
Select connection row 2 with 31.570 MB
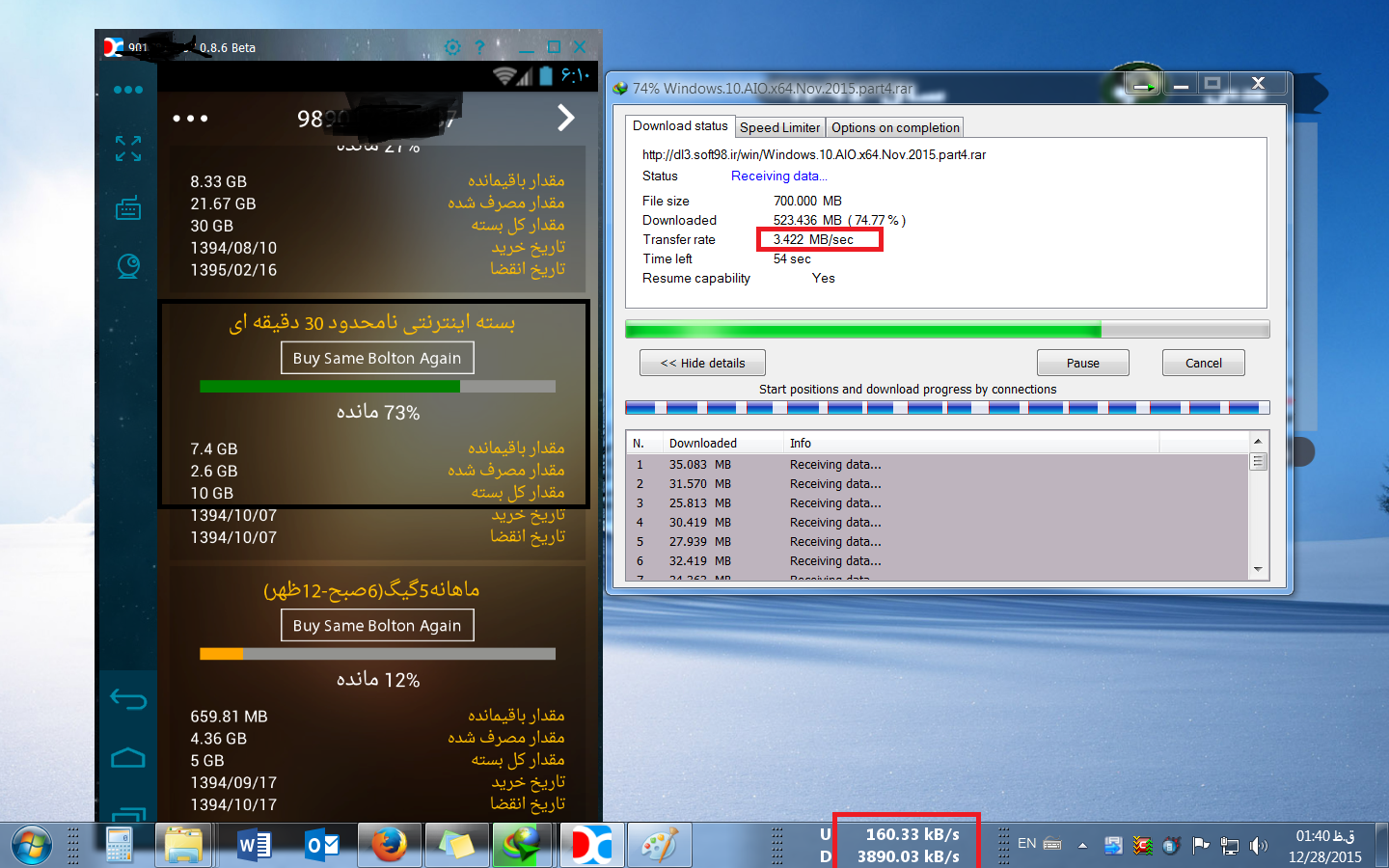tap(938, 483)
